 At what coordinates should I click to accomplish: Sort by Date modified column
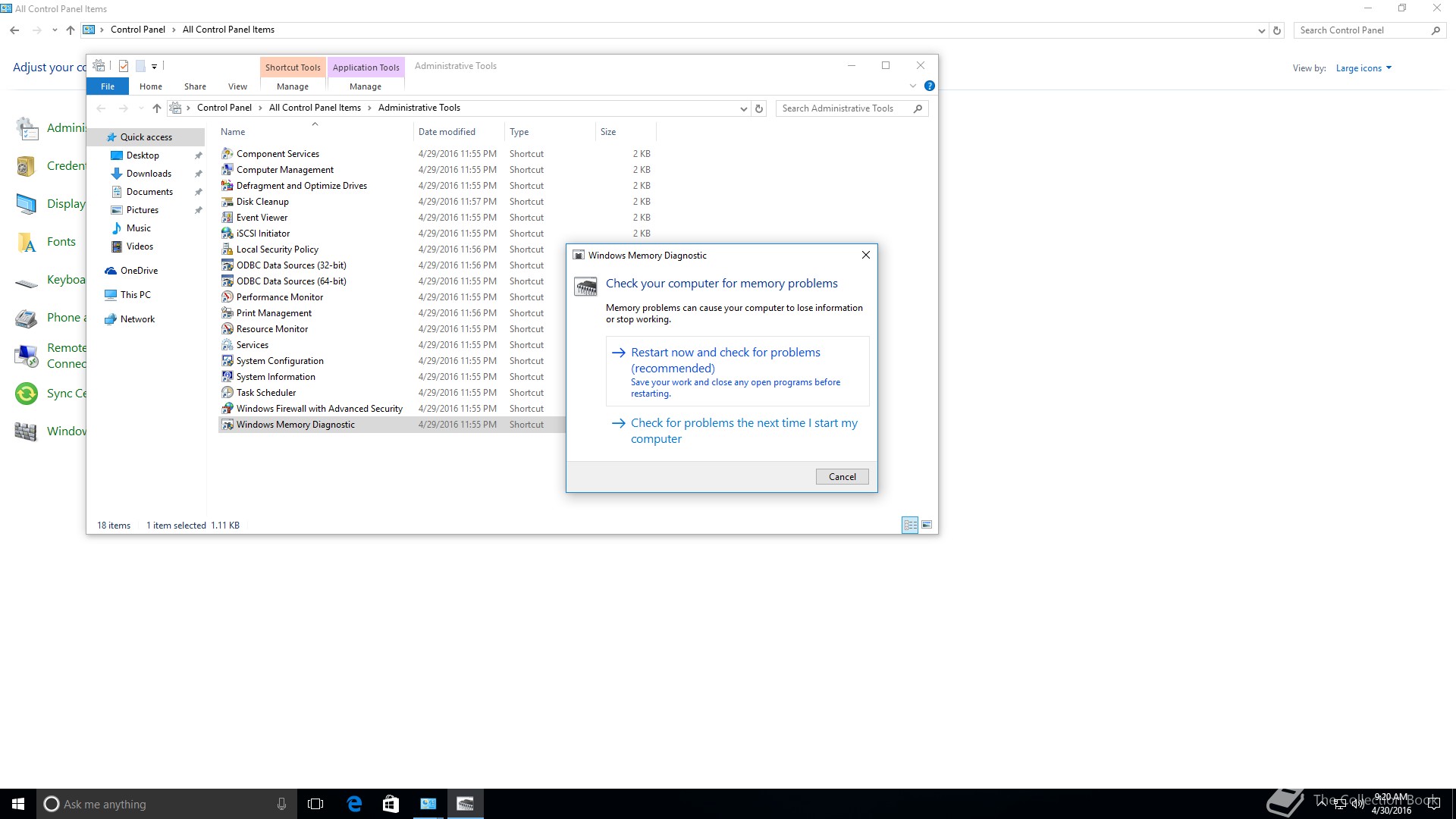pos(459,132)
